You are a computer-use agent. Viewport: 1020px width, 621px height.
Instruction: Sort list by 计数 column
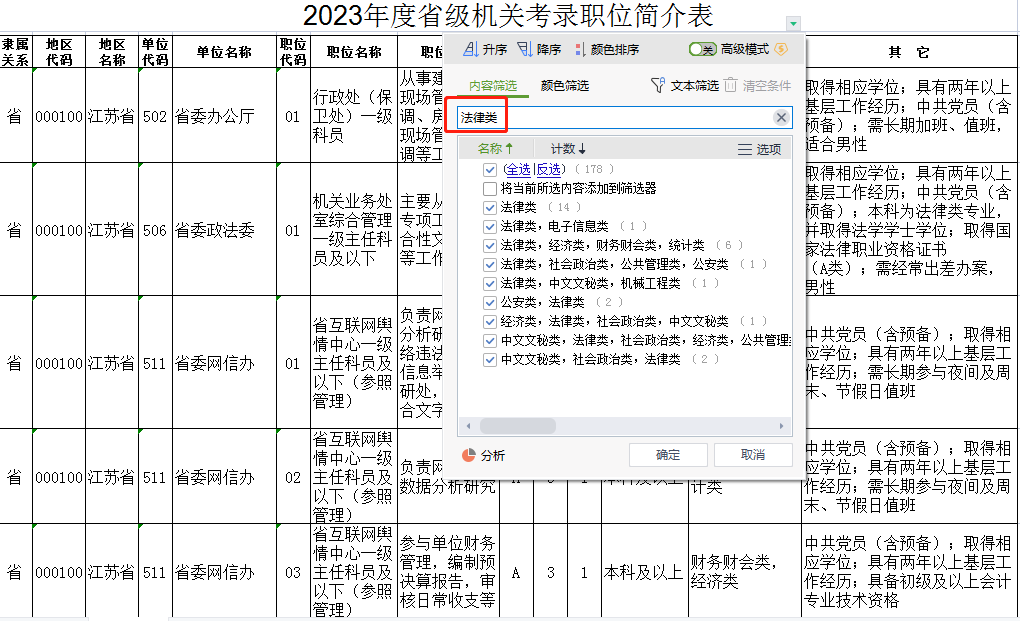[x=568, y=149]
